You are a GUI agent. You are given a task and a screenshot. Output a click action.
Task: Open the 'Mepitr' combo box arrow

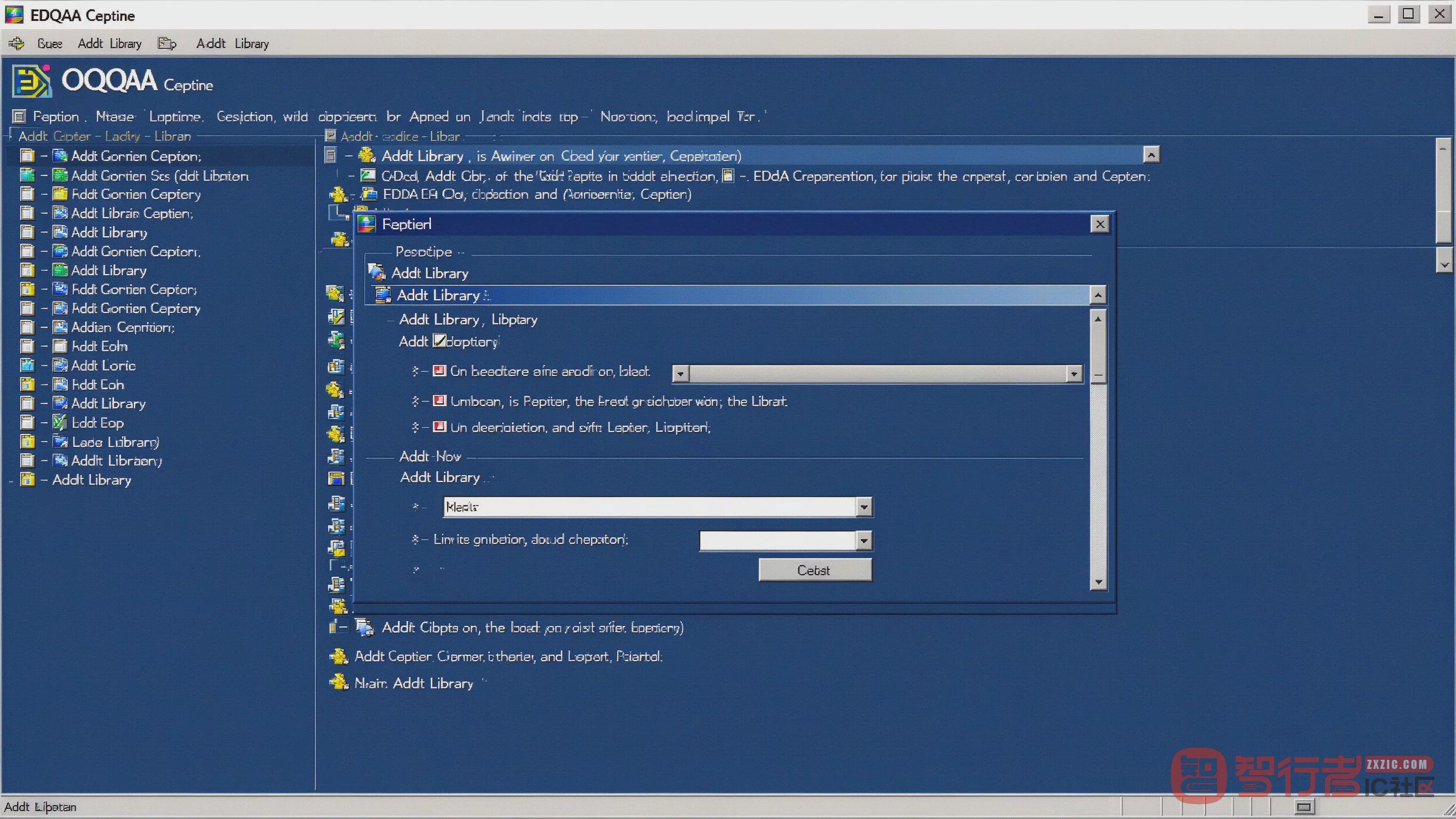(863, 507)
